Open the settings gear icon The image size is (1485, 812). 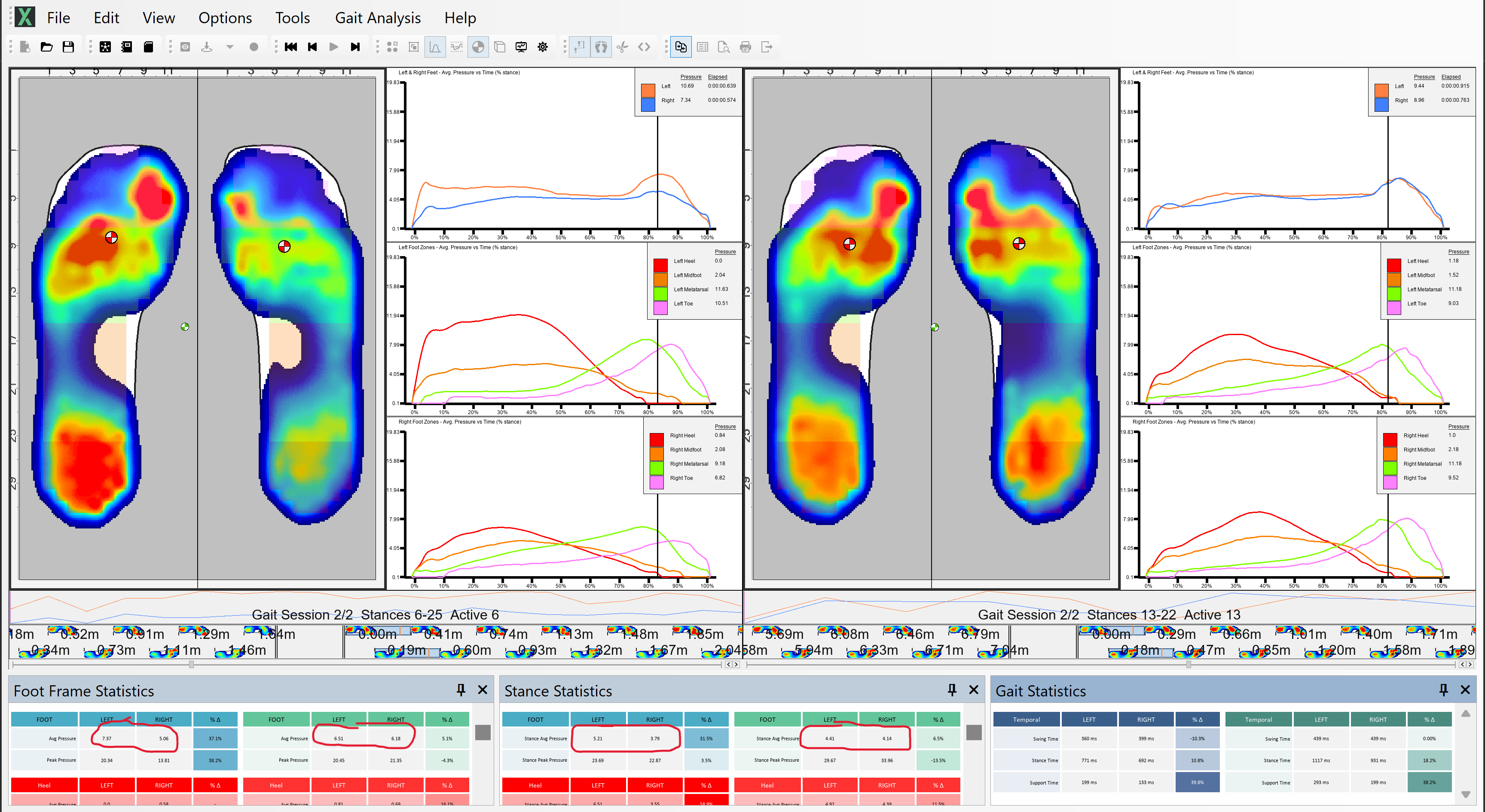542,47
